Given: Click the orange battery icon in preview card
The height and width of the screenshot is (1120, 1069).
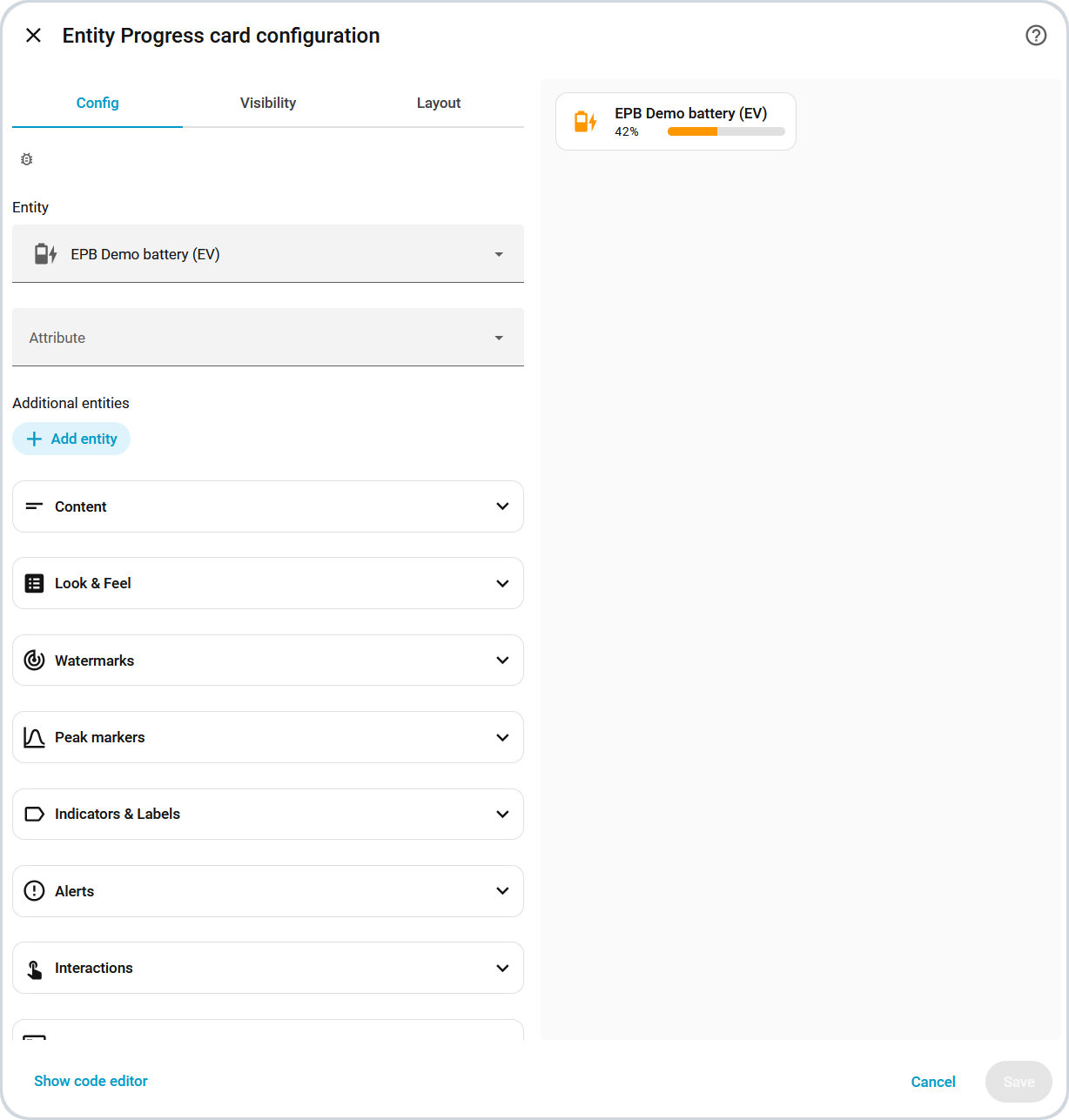Looking at the screenshot, I should click(586, 122).
